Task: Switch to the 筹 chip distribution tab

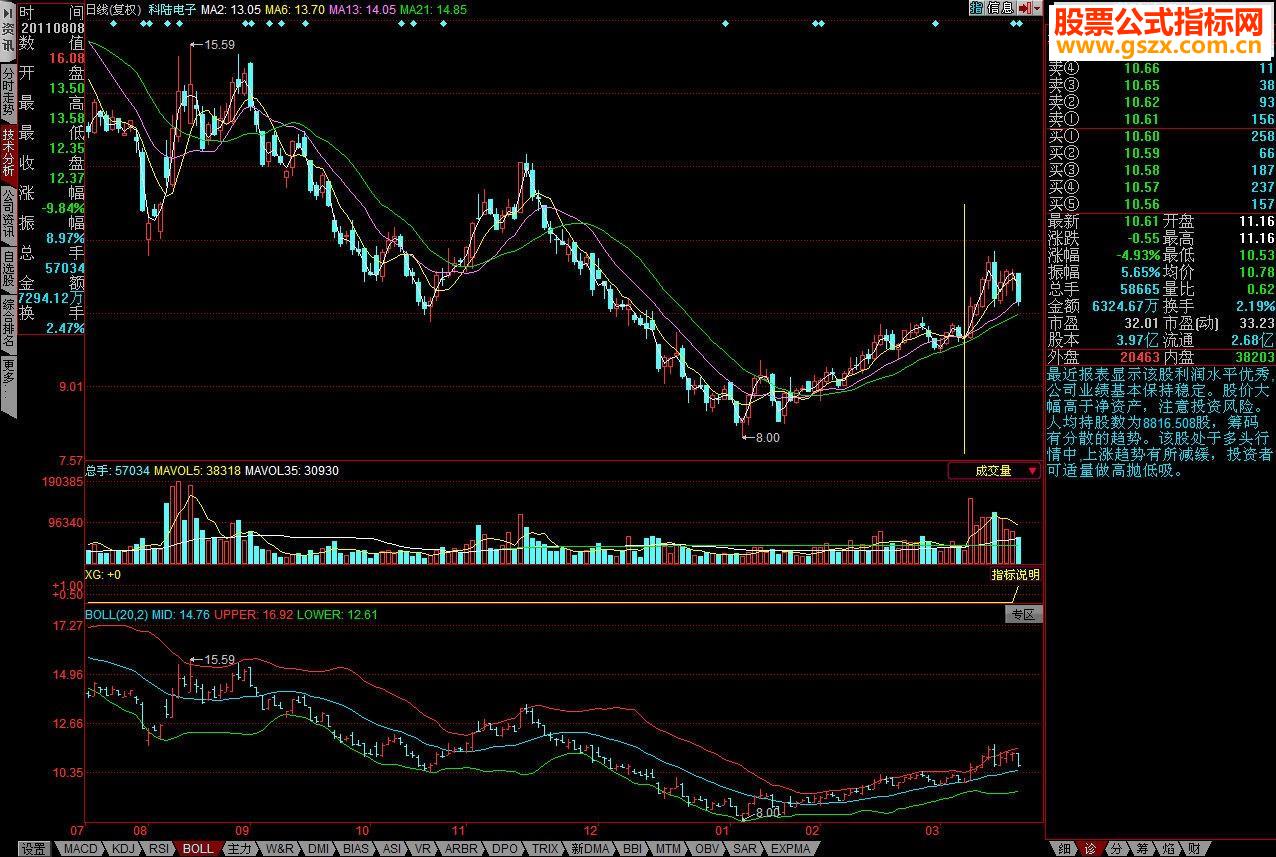Action: click(x=1142, y=849)
